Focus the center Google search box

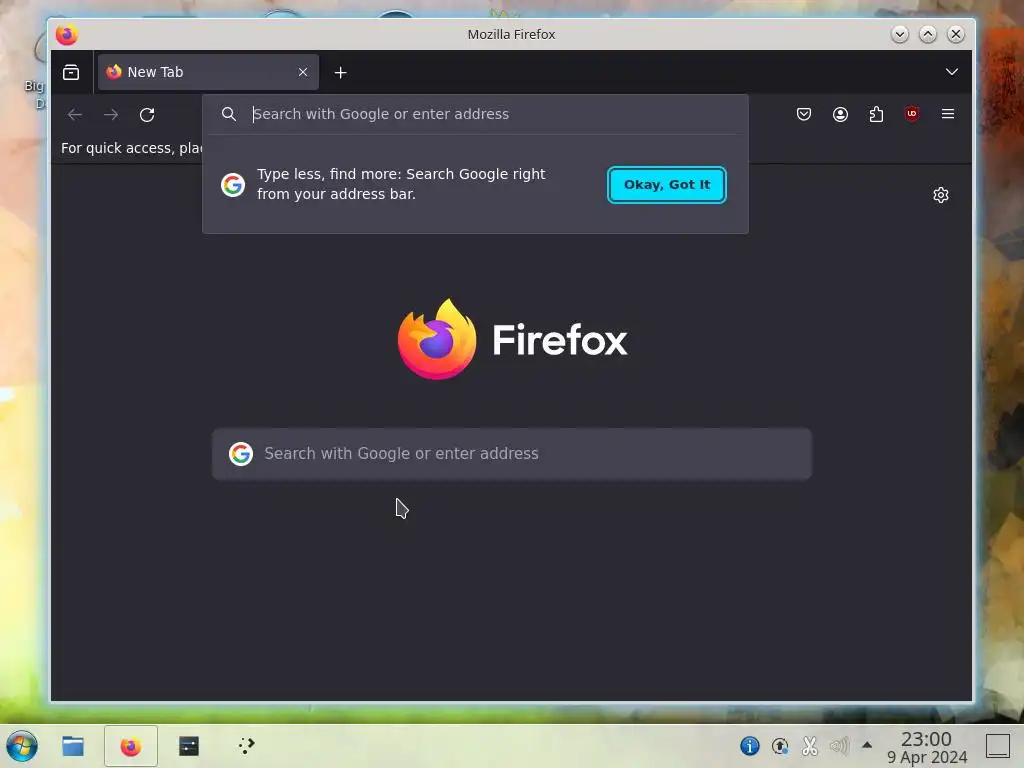point(512,454)
